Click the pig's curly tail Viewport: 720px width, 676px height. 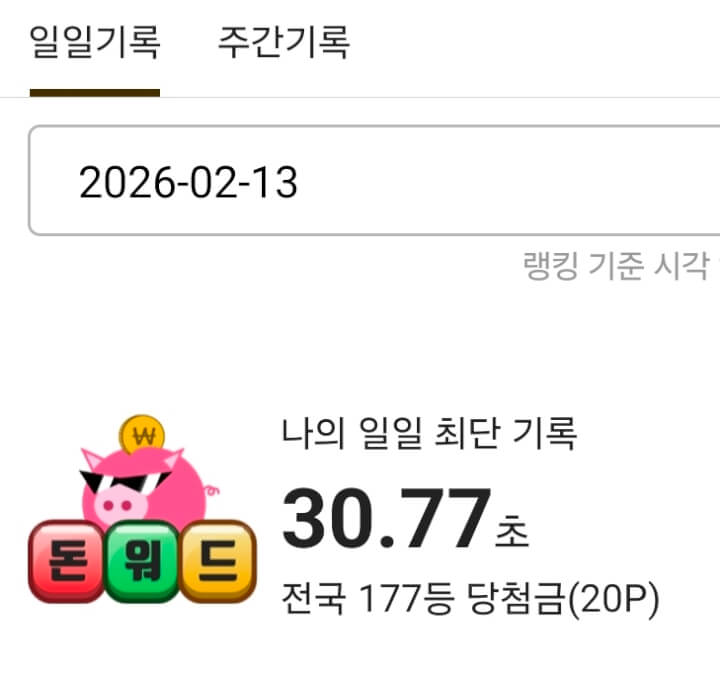pos(212,490)
